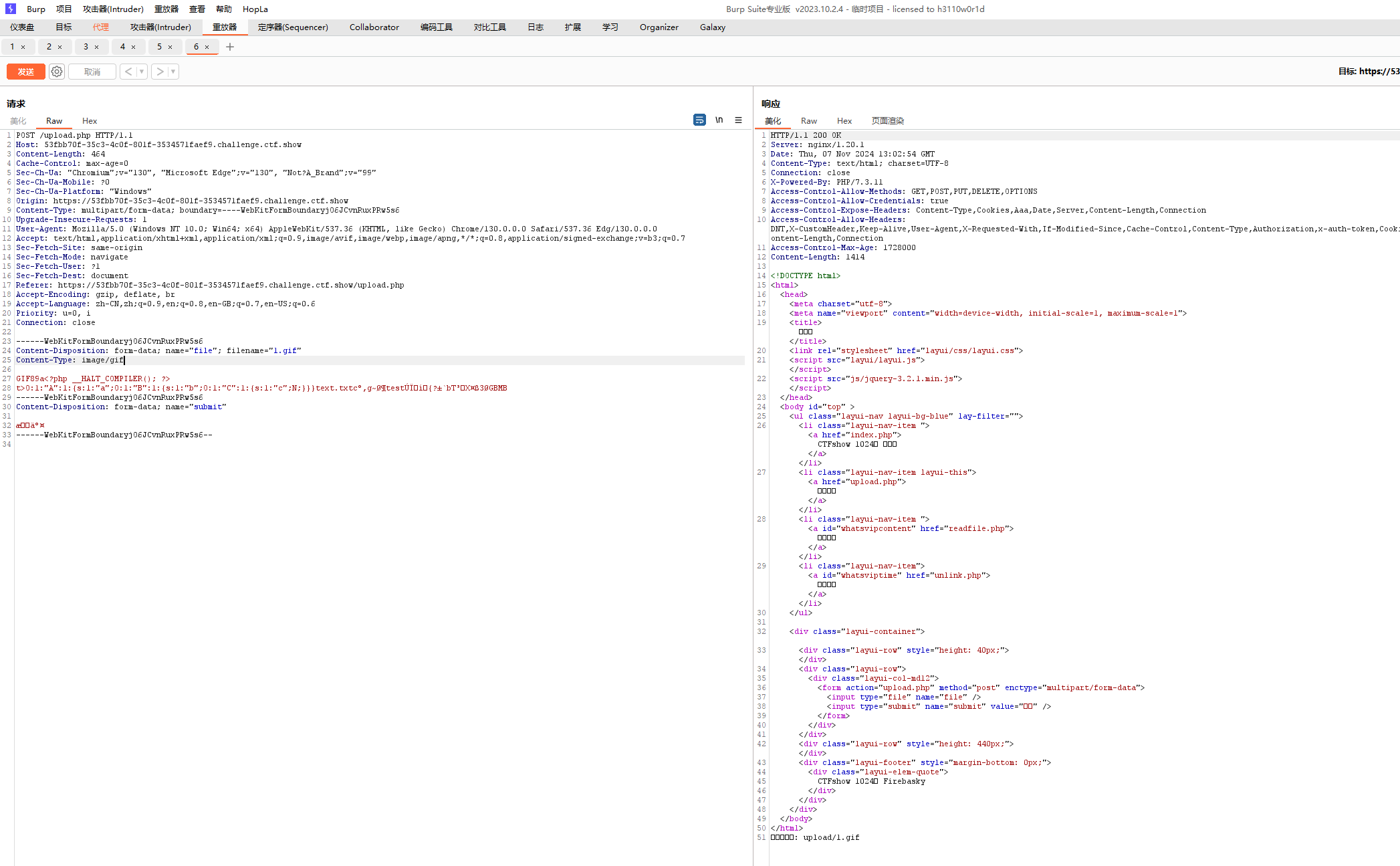Click the Host header line in request
This screenshot has height=866, width=1400.
coord(158,144)
